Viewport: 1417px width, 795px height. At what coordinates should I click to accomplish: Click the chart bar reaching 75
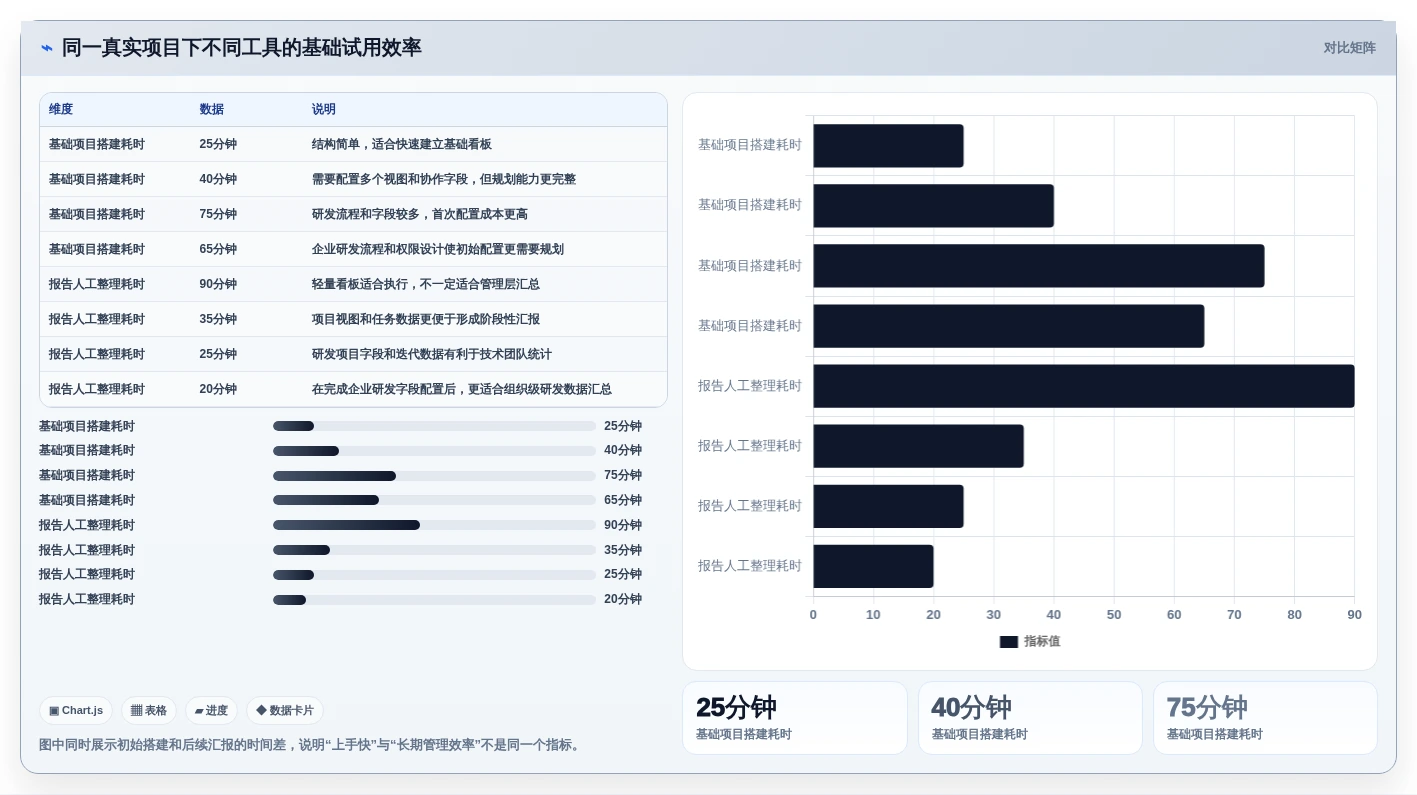[x=1039, y=266]
